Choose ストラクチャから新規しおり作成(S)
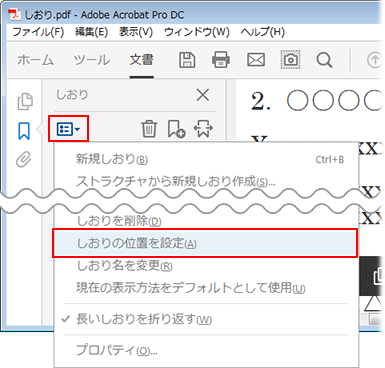This screenshot has width=385, height=368. [206, 181]
